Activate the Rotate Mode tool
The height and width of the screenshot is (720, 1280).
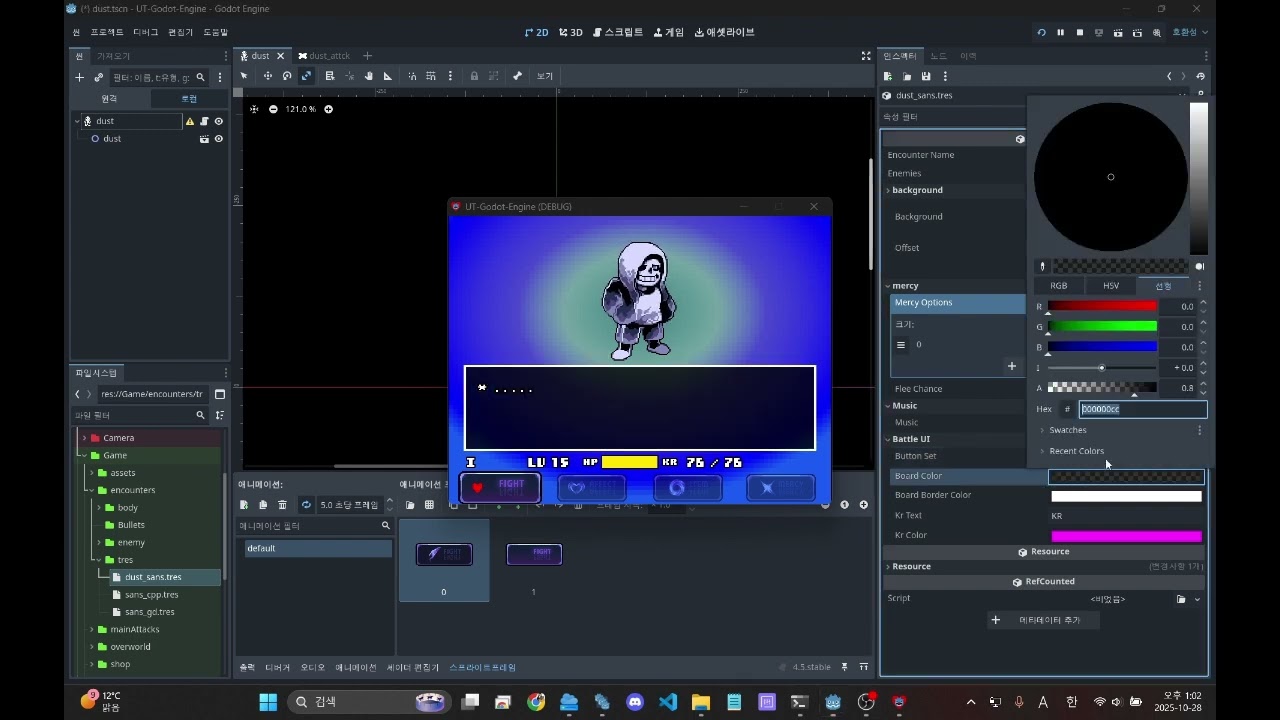(x=287, y=76)
